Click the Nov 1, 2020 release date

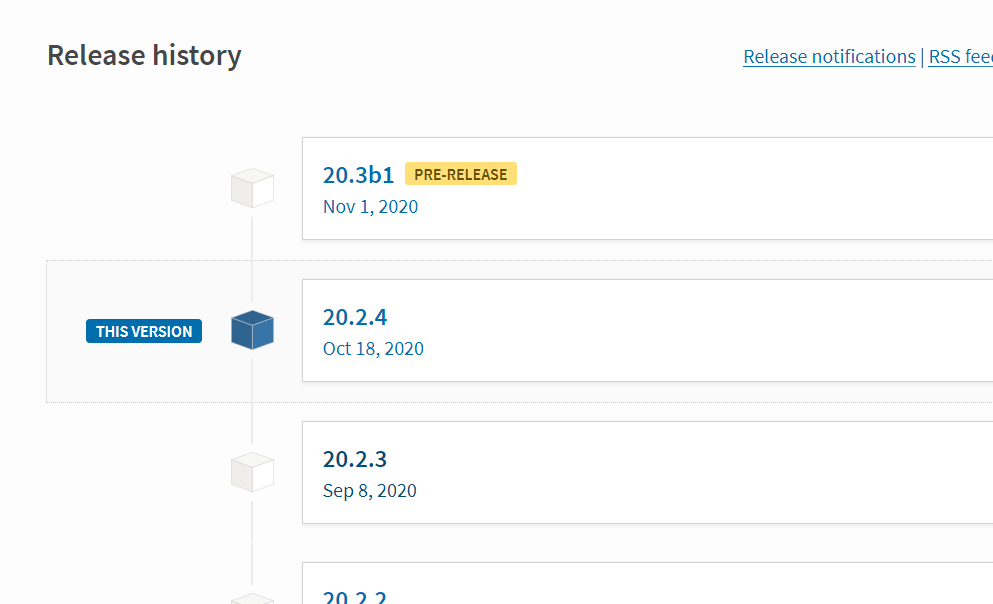click(370, 207)
